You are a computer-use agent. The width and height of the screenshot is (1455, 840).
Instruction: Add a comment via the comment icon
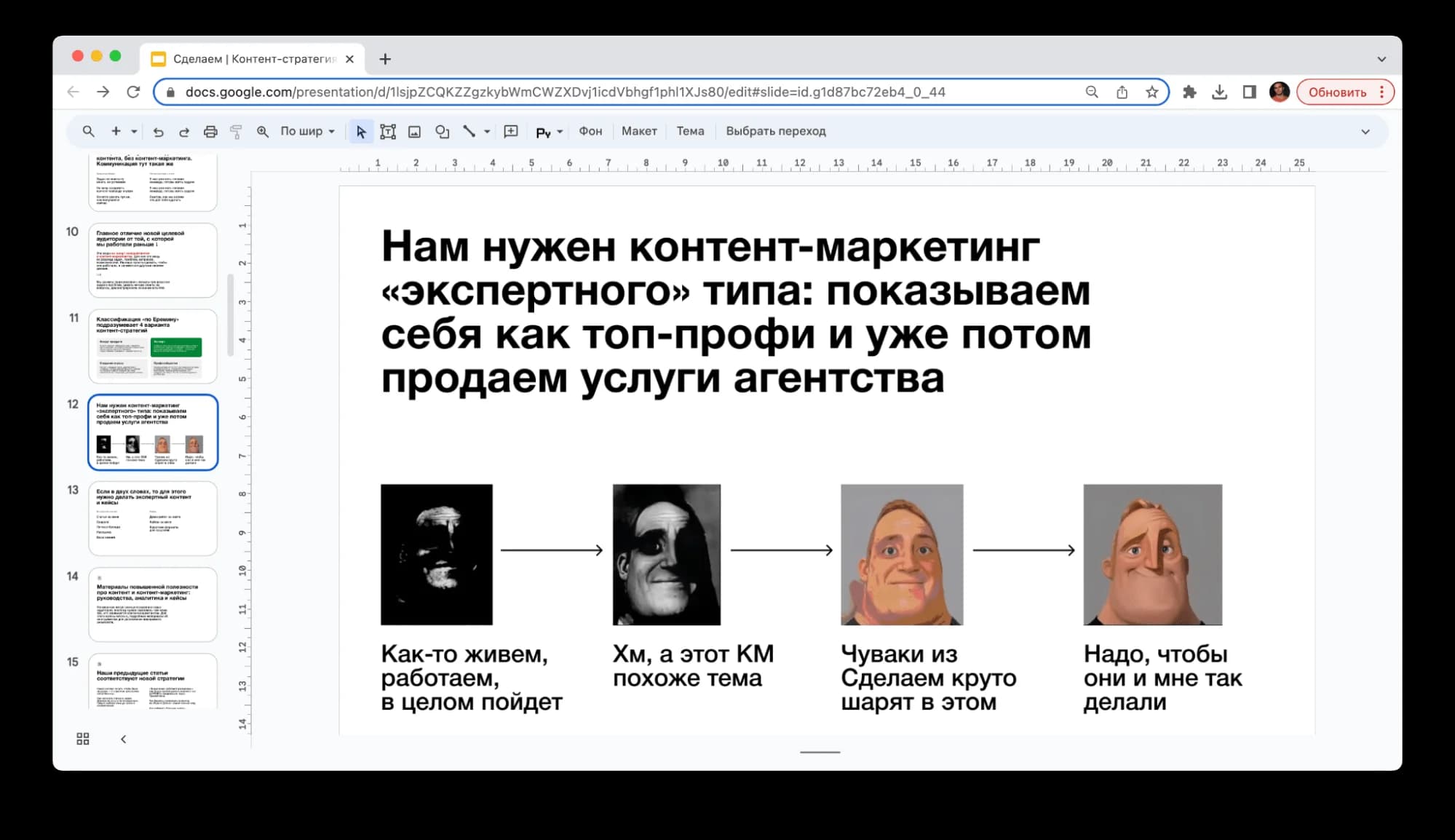pyautogui.click(x=510, y=132)
